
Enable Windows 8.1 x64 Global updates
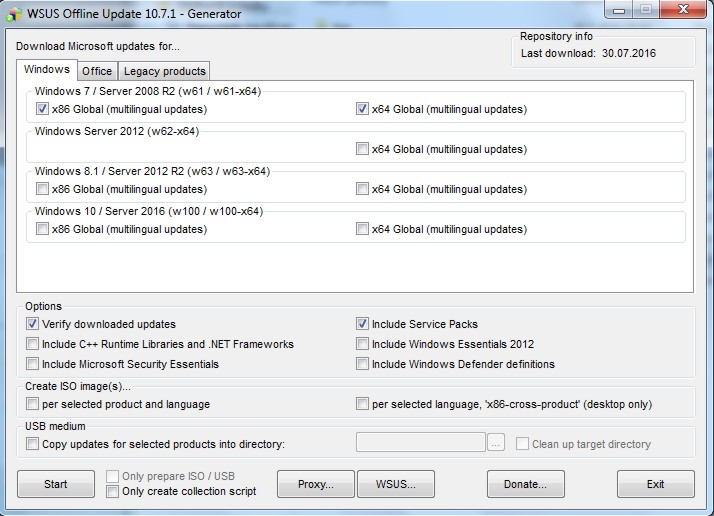pos(362,189)
